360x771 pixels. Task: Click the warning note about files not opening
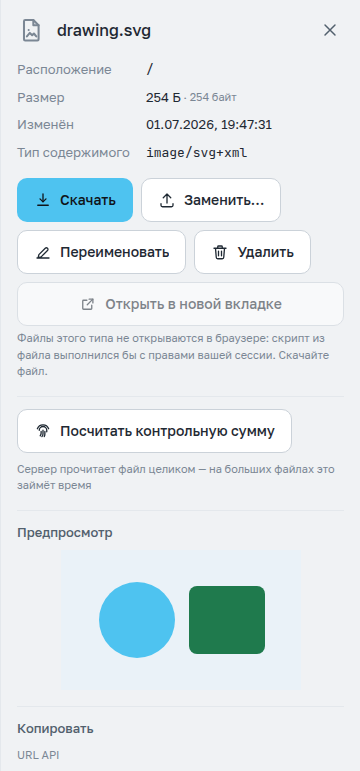click(173, 355)
